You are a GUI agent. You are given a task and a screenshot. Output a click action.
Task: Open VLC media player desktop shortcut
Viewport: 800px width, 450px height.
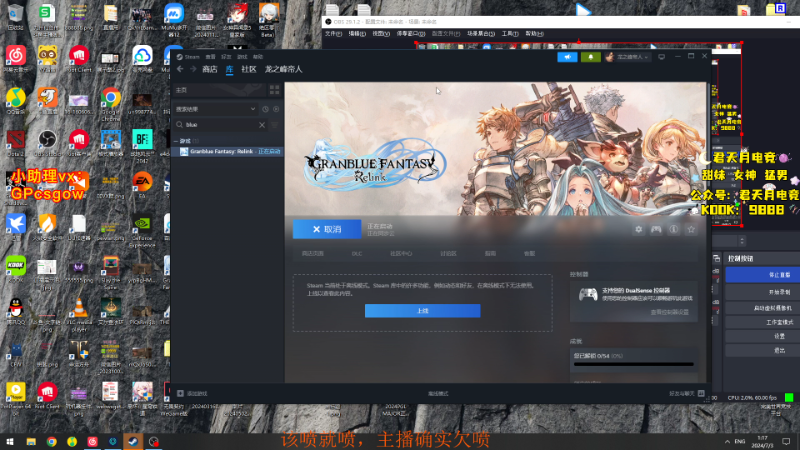pyautogui.click(x=79, y=315)
